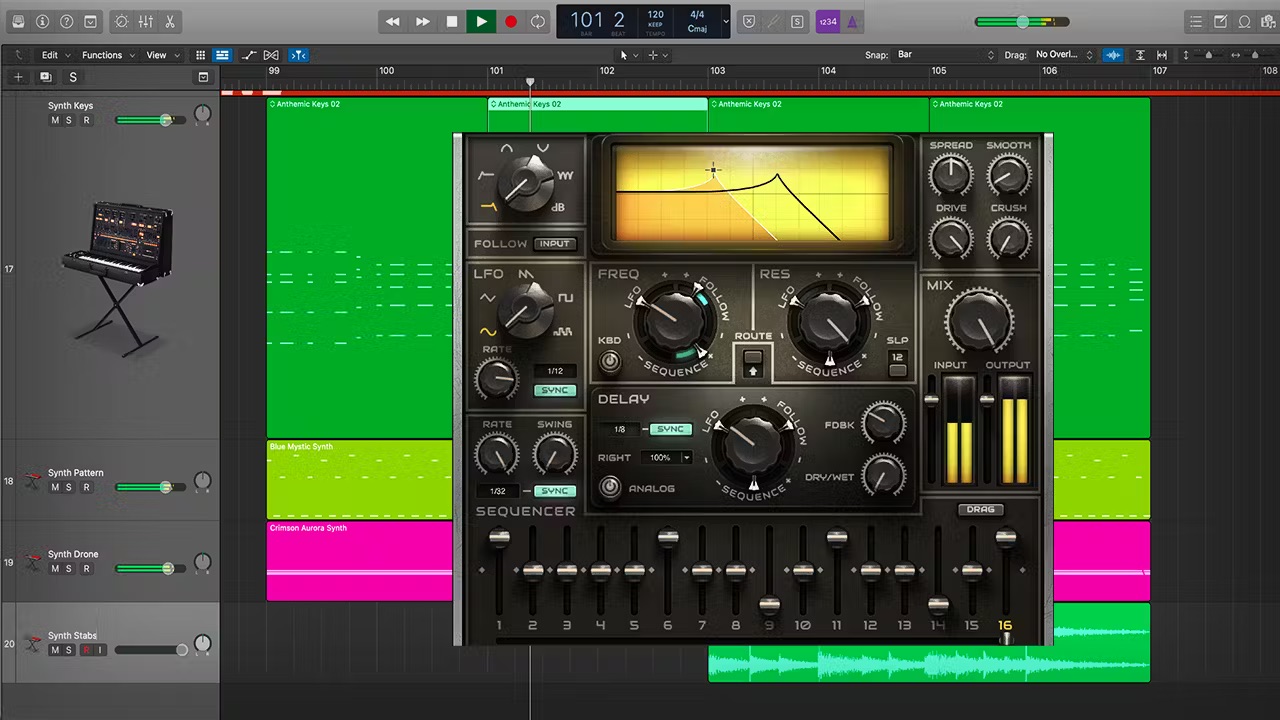
Task: Click the Rewind transport button
Action: tap(393, 21)
